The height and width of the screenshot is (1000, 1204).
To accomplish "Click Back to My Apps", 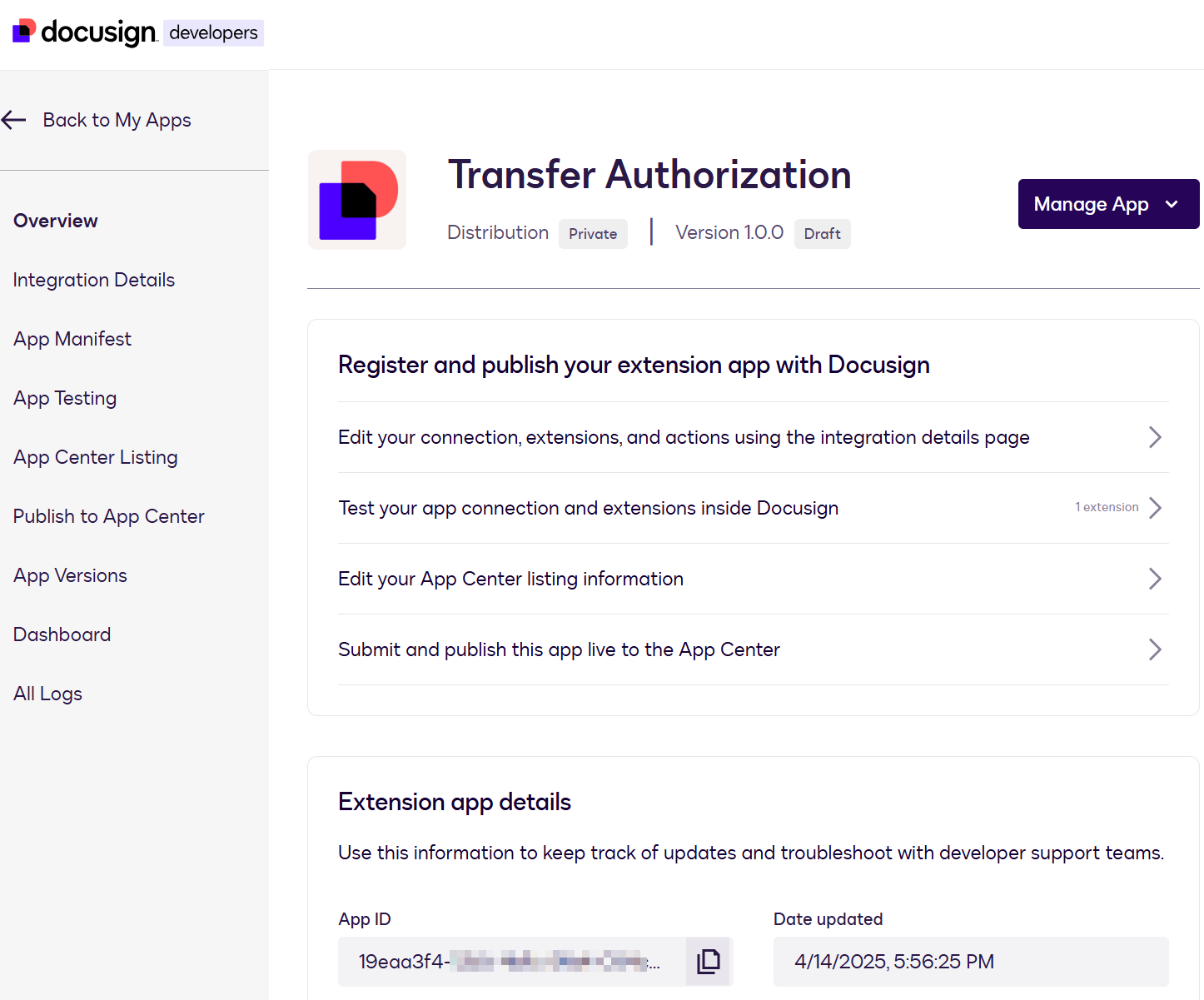I will point(117,120).
